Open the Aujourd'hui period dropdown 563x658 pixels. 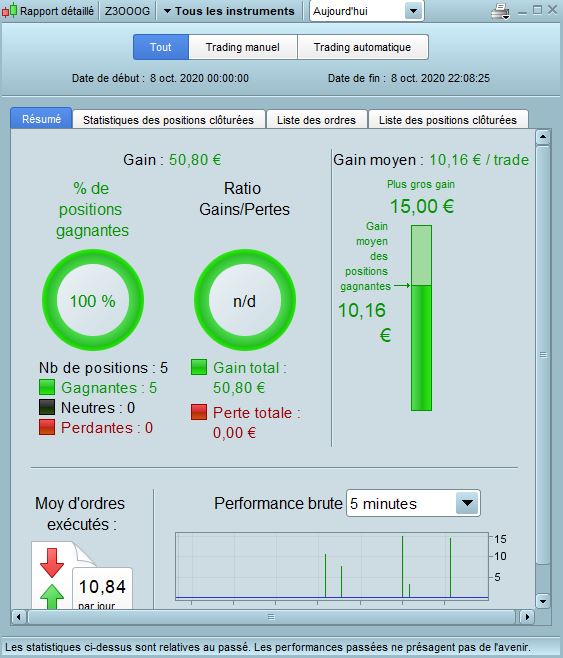click(367, 11)
